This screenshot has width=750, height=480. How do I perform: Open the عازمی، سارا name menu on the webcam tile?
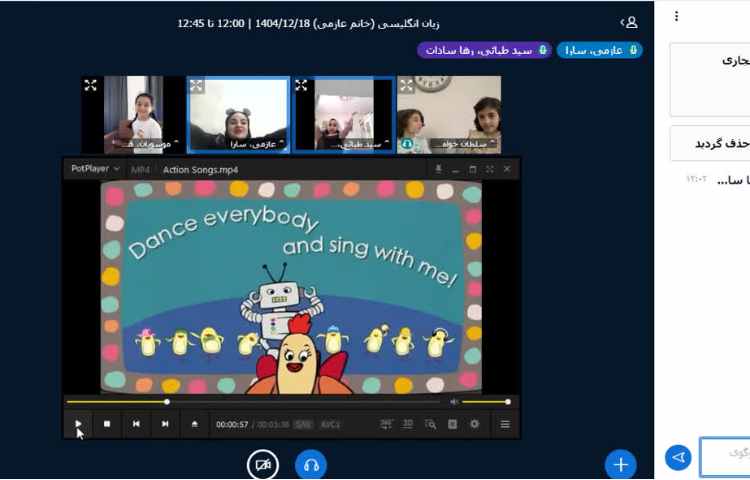253,143
